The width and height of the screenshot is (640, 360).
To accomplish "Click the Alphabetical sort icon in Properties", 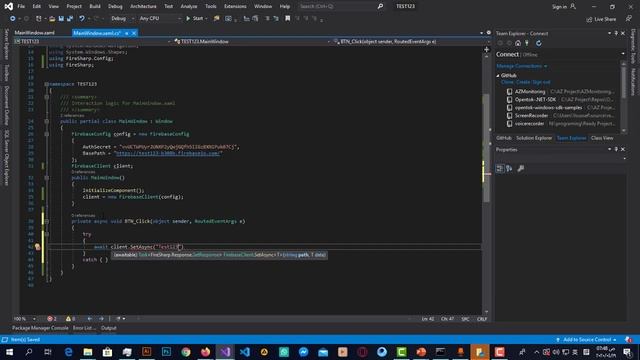I will [x=509, y=169].
